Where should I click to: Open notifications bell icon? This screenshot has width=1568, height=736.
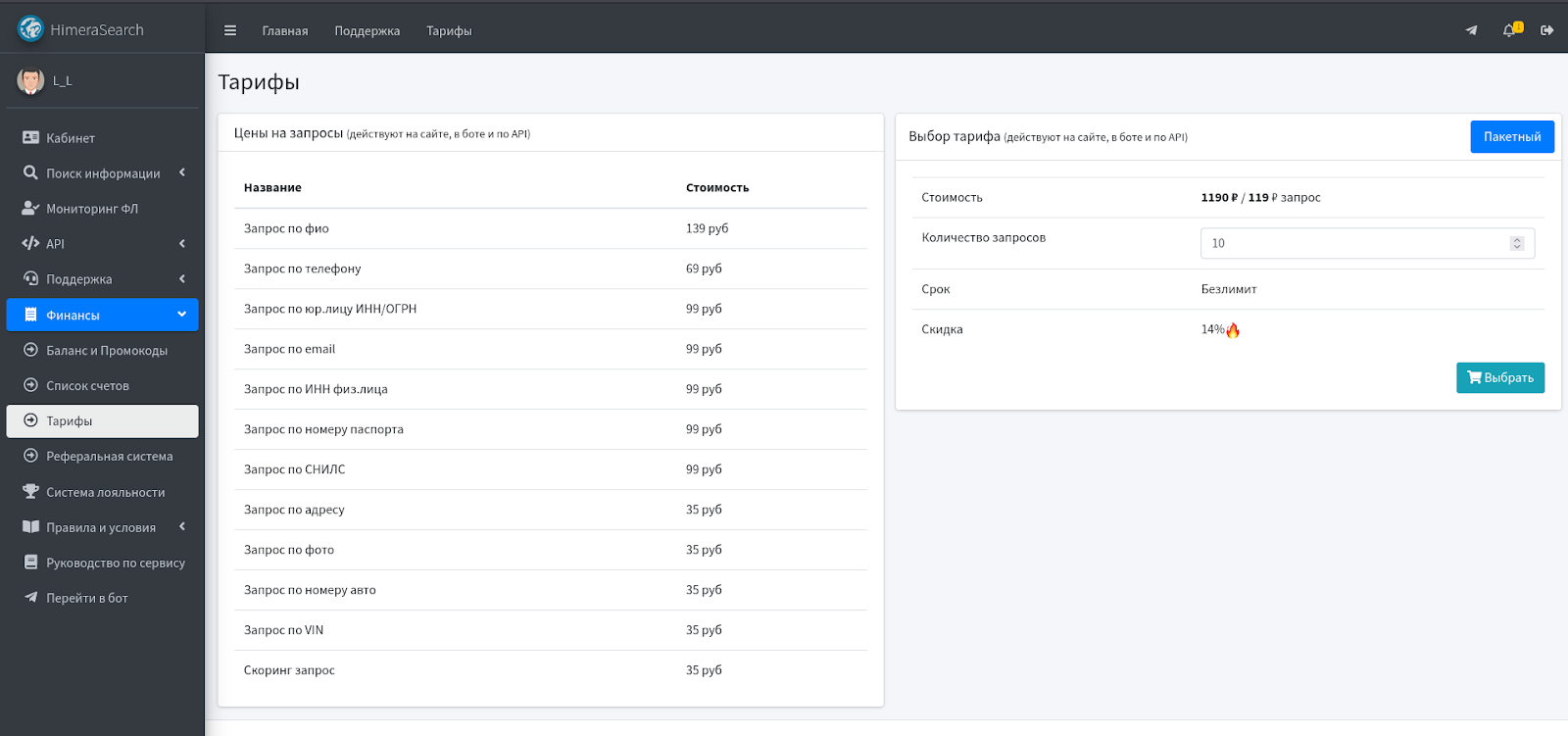coord(1510,30)
